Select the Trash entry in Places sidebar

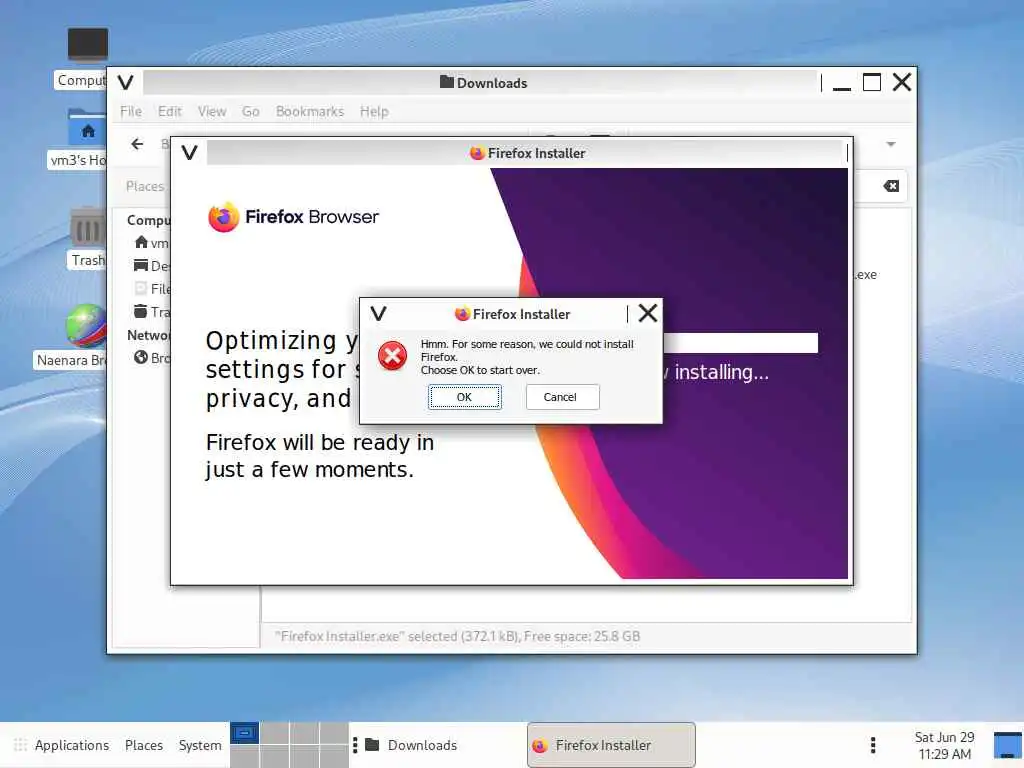pos(152,312)
